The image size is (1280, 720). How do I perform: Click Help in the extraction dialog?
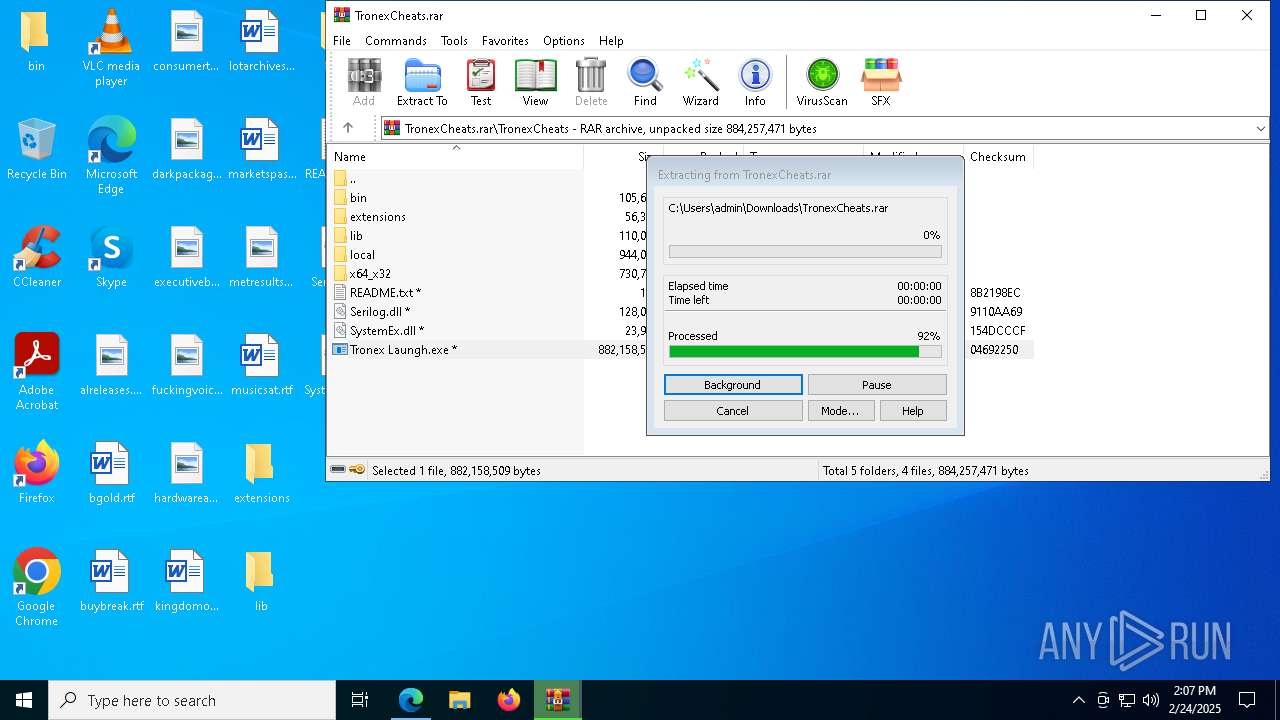click(913, 411)
